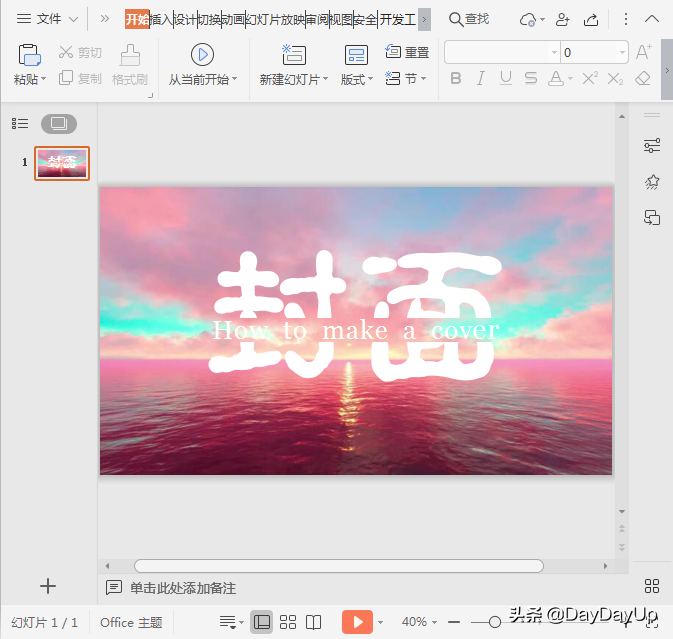Start slideshow via 从当前开始 icon
This screenshot has width=673, height=639.
click(202, 55)
